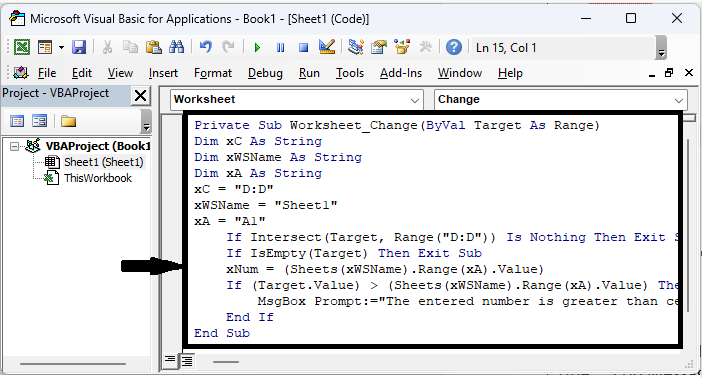Screen dimensions: 702x378
Task: Open the Format menu
Action: coord(213,73)
